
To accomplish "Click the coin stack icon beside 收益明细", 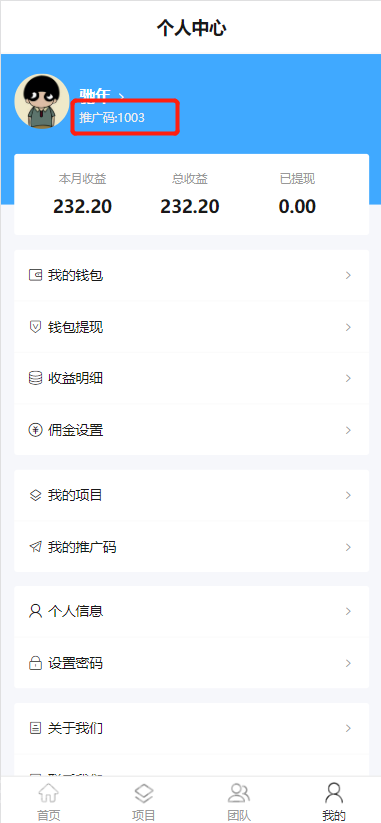I will [35, 378].
